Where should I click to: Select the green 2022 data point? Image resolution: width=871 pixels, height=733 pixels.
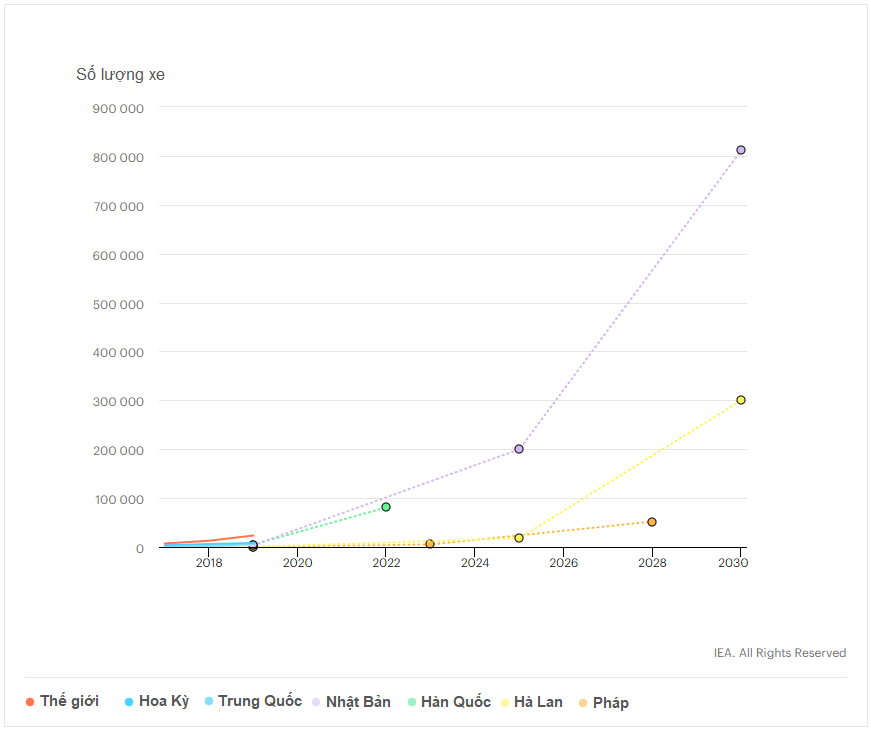386,507
